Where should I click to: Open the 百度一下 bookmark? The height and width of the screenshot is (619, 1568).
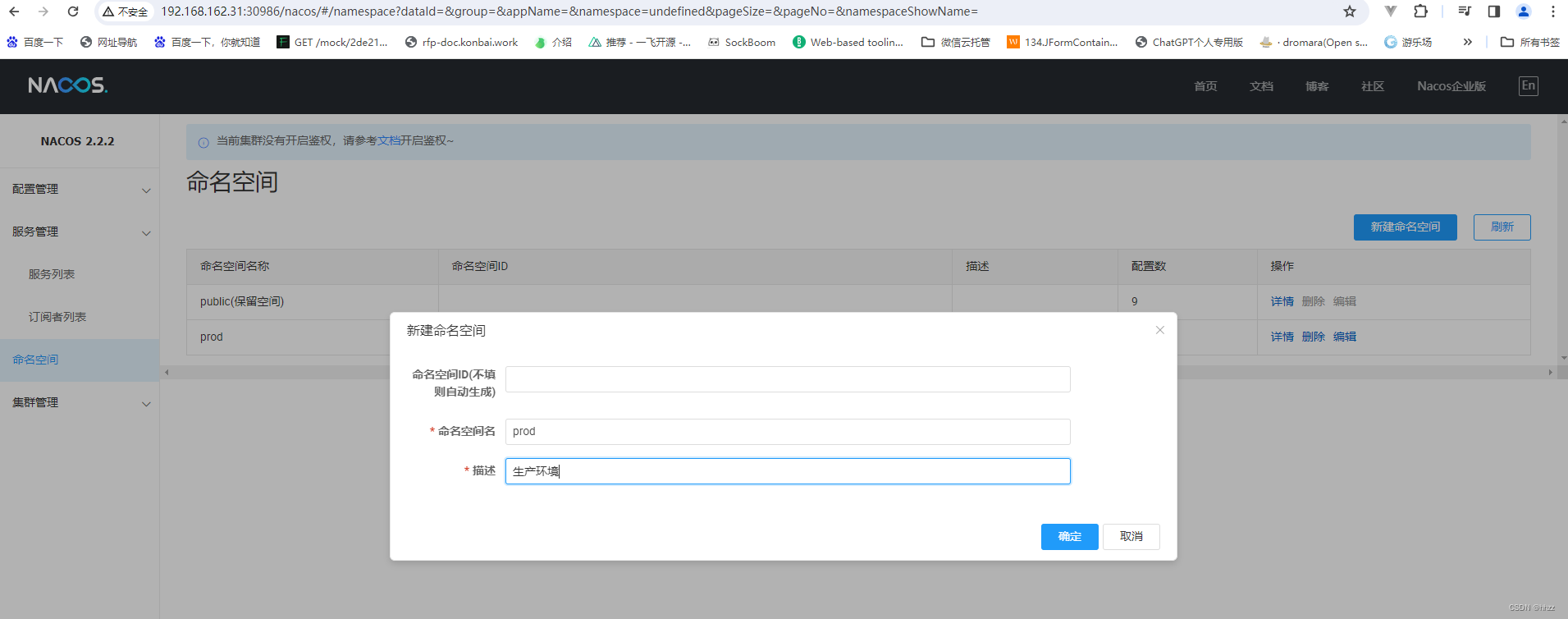34,42
